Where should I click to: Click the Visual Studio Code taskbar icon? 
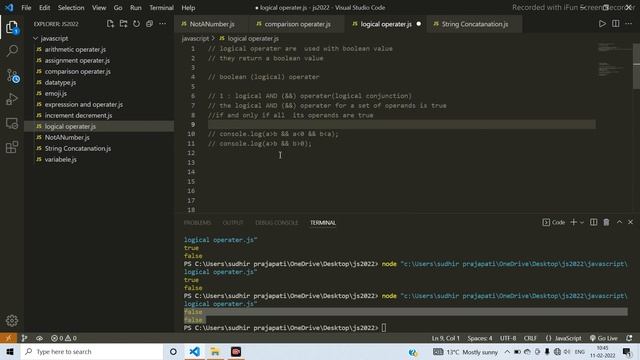click(195, 351)
